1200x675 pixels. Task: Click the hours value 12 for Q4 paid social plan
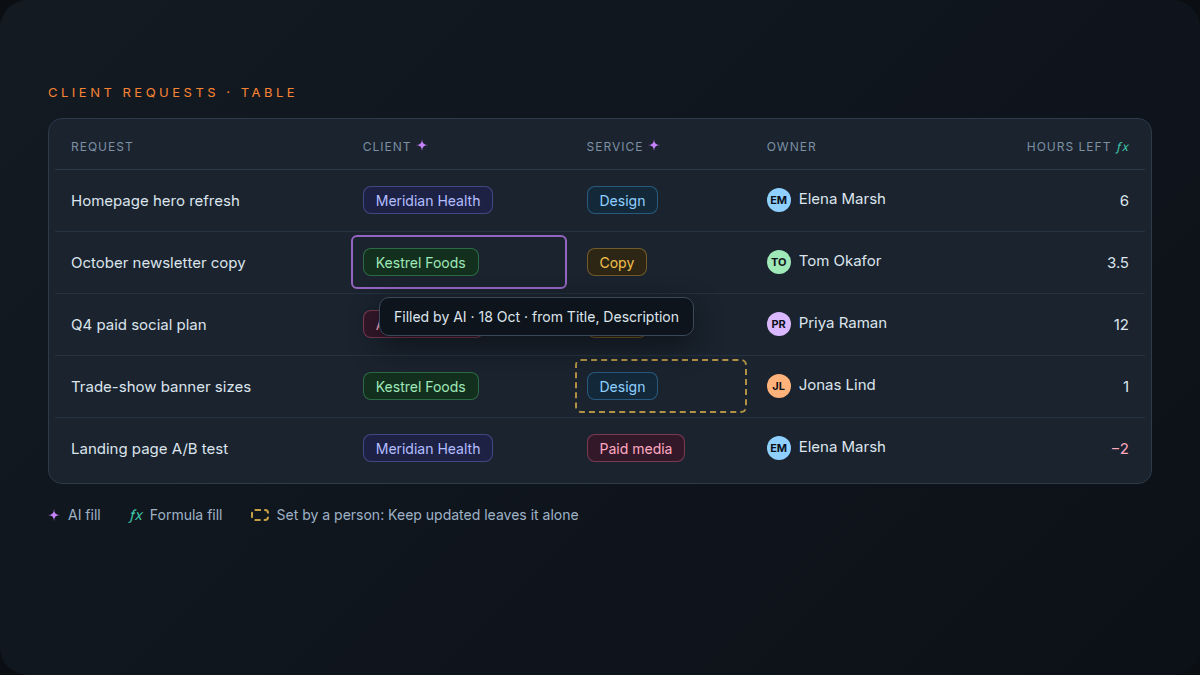pos(1121,325)
